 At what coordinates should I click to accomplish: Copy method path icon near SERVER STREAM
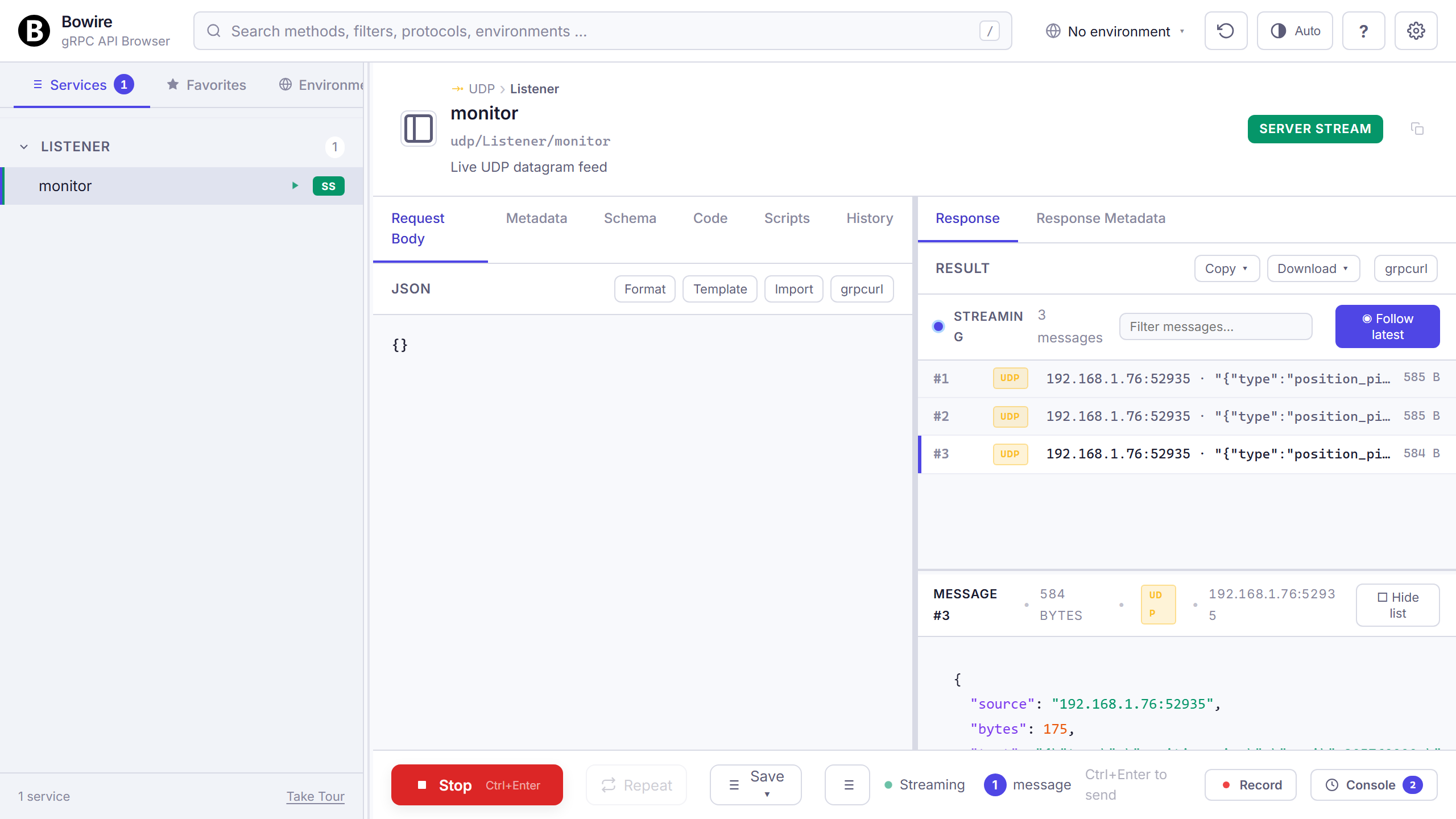click(1417, 129)
